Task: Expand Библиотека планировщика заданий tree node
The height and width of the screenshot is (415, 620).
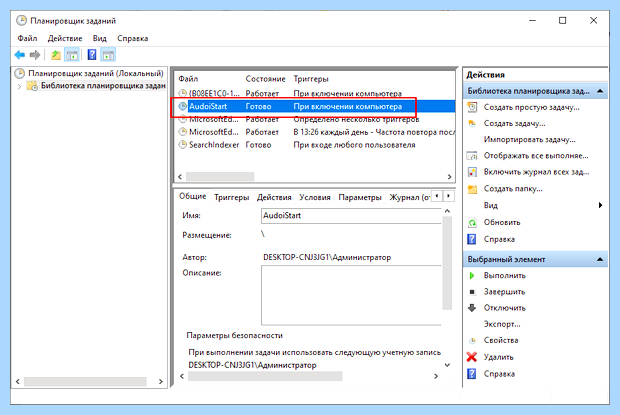Action: (x=19, y=86)
